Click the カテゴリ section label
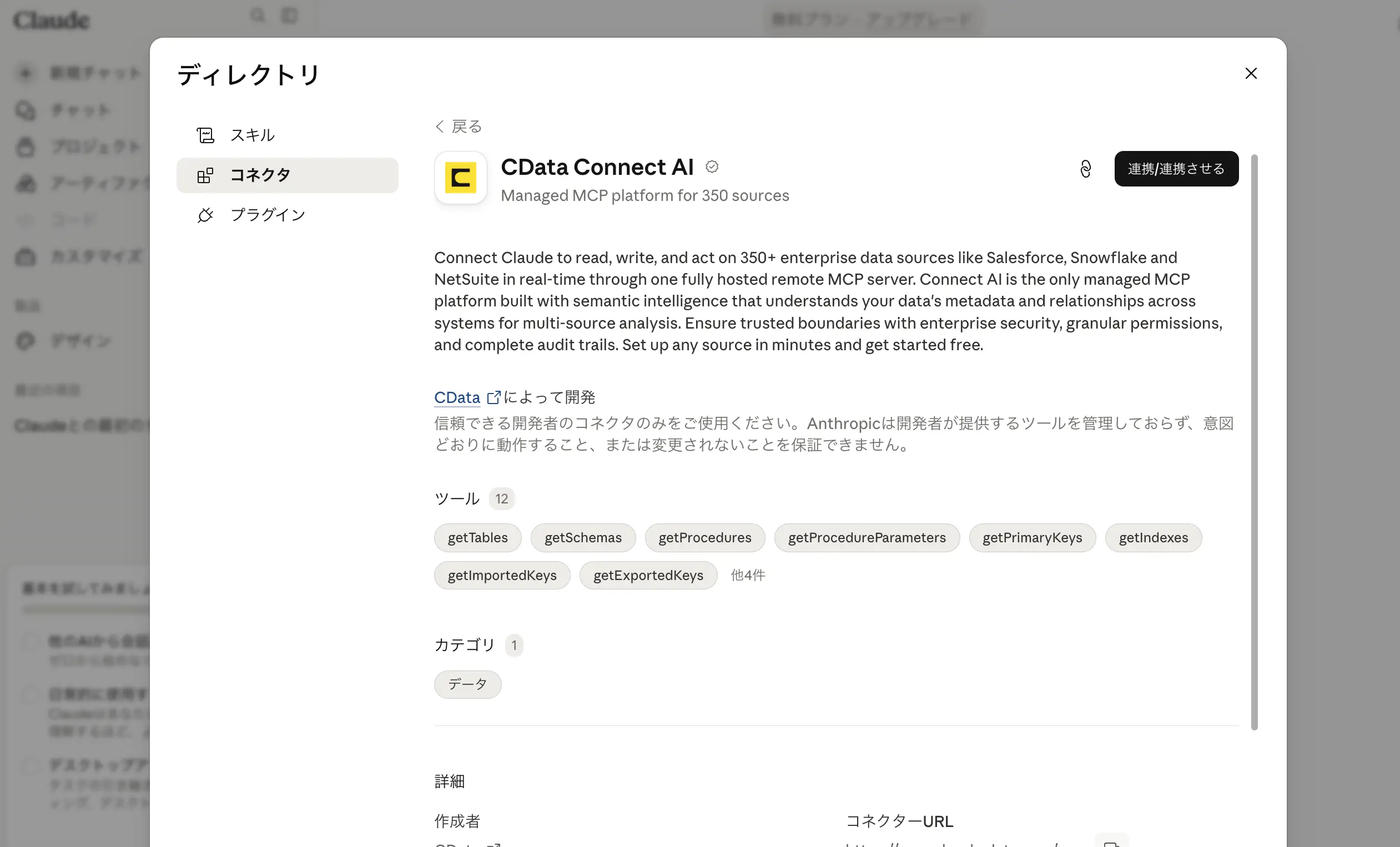The width and height of the screenshot is (1400, 847). (x=465, y=646)
